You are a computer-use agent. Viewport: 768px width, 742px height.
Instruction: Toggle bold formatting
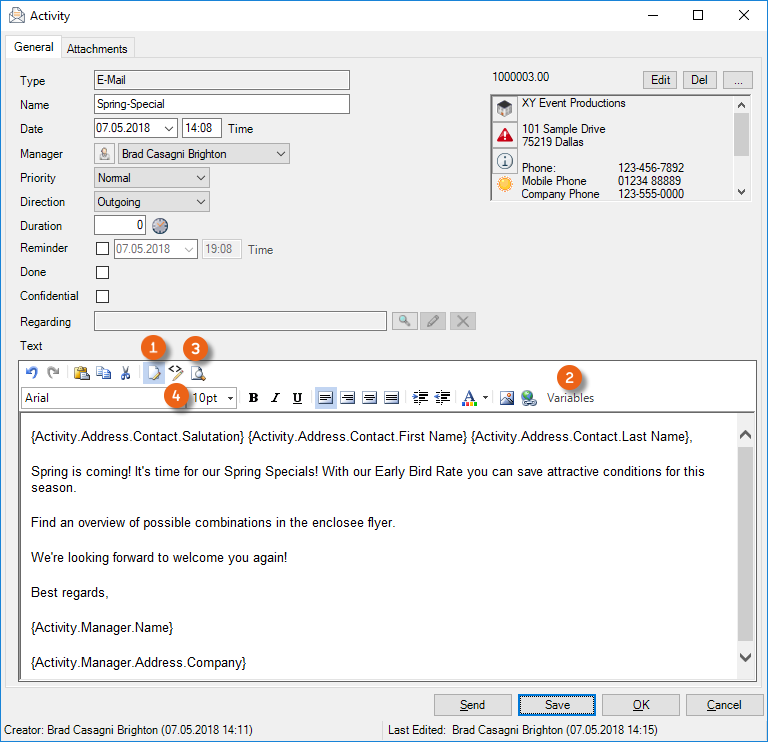click(x=253, y=398)
